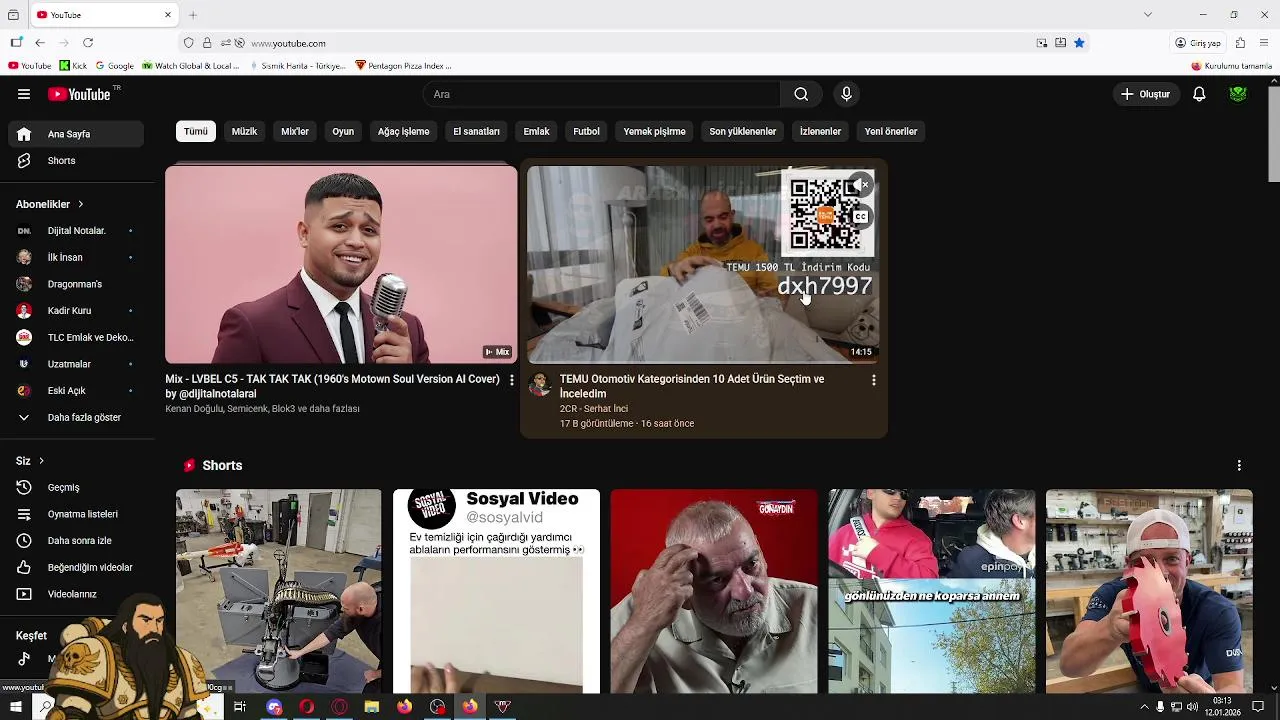The image size is (1280, 720).
Task: Click the YouTube logo
Action: pyautogui.click(x=80, y=94)
